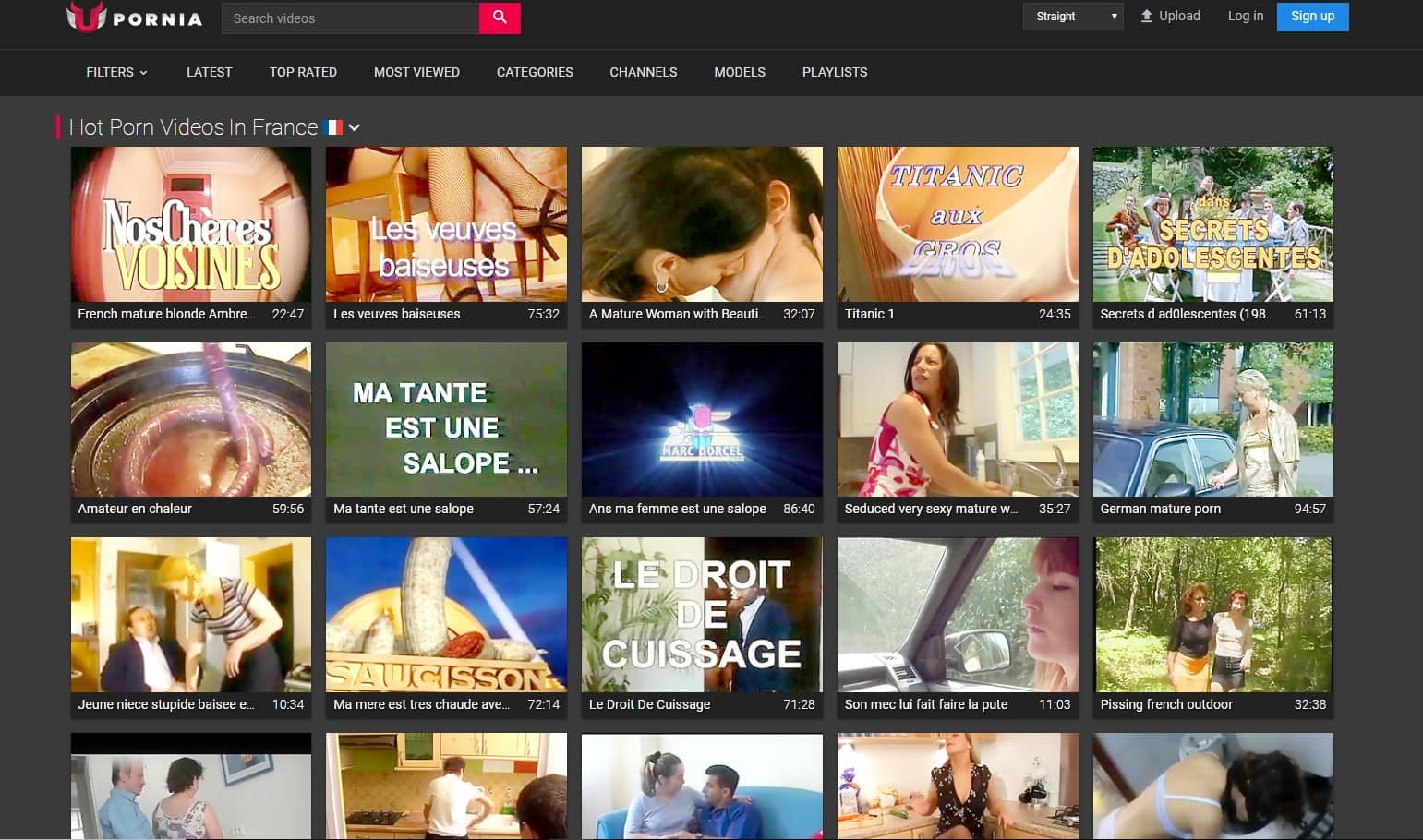1423x840 pixels.
Task: Click the site logo icon
Action: (x=86, y=17)
